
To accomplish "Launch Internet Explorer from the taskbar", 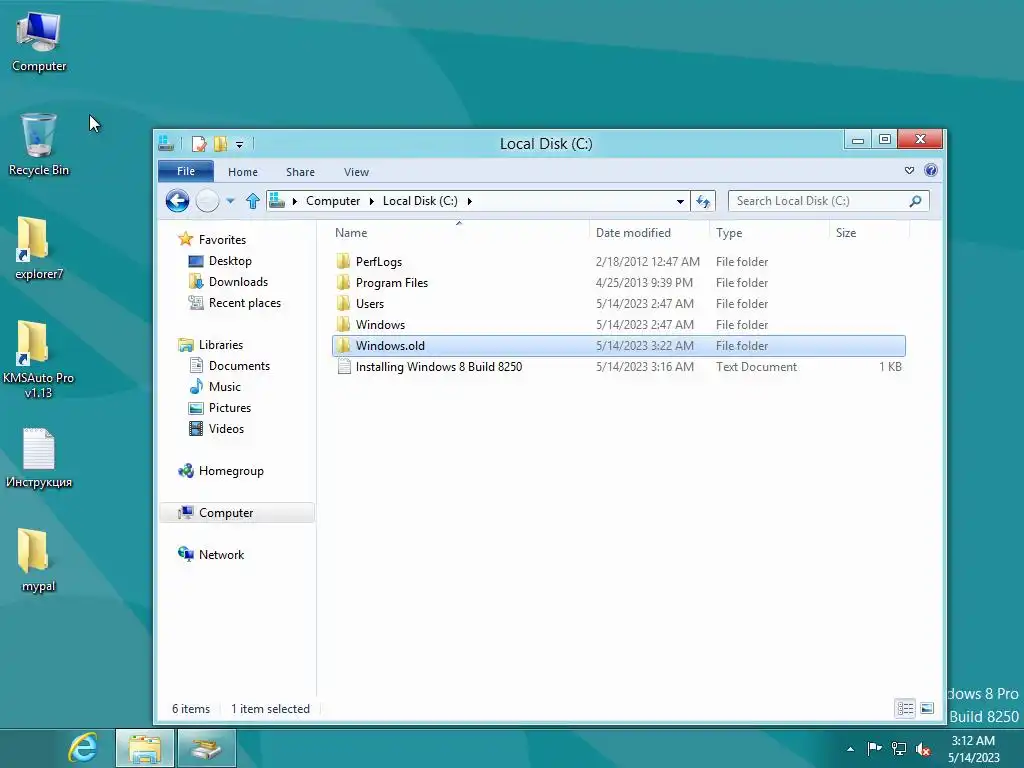I will pyautogui.click(x=83, y=748).
